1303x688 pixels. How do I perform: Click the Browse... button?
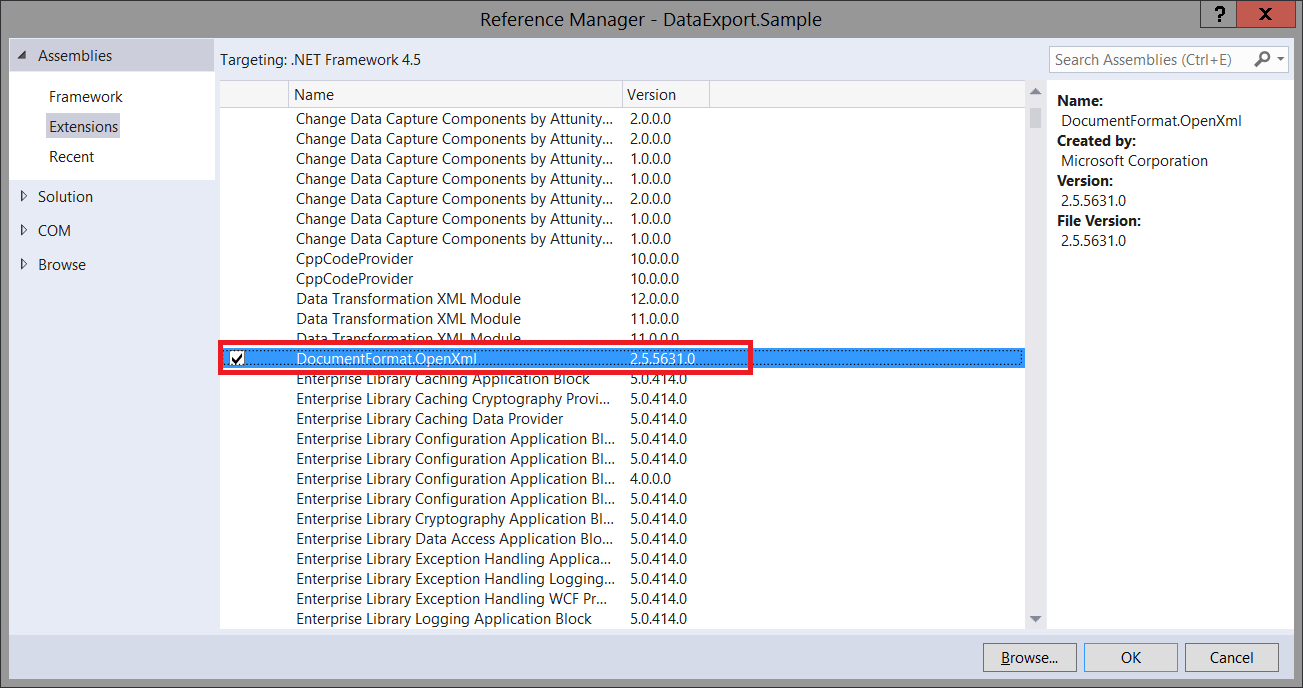pyautogui.click(x=1029, y=657)
